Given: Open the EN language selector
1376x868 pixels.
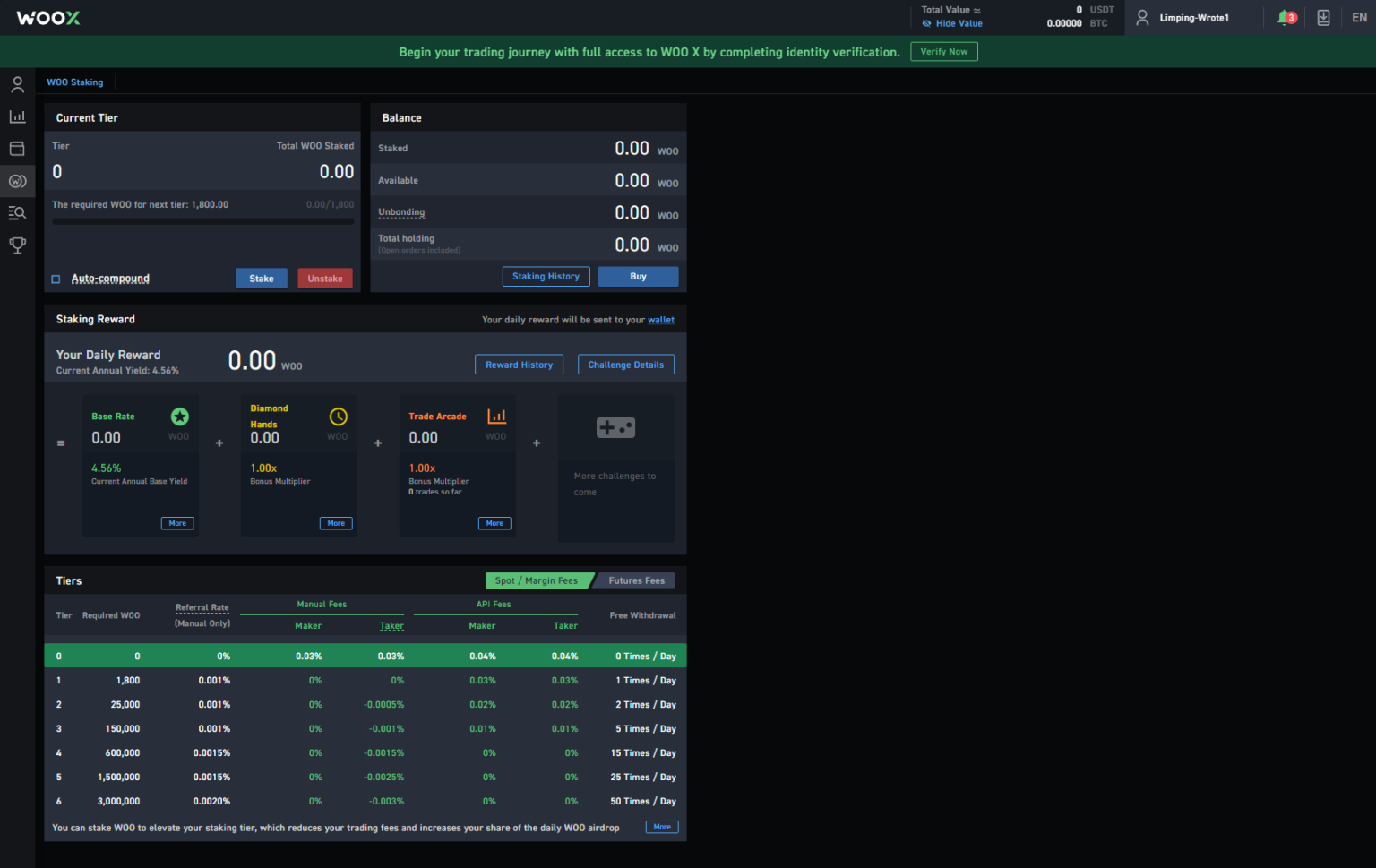Looking at the screenshot, I should [1359, 18].
